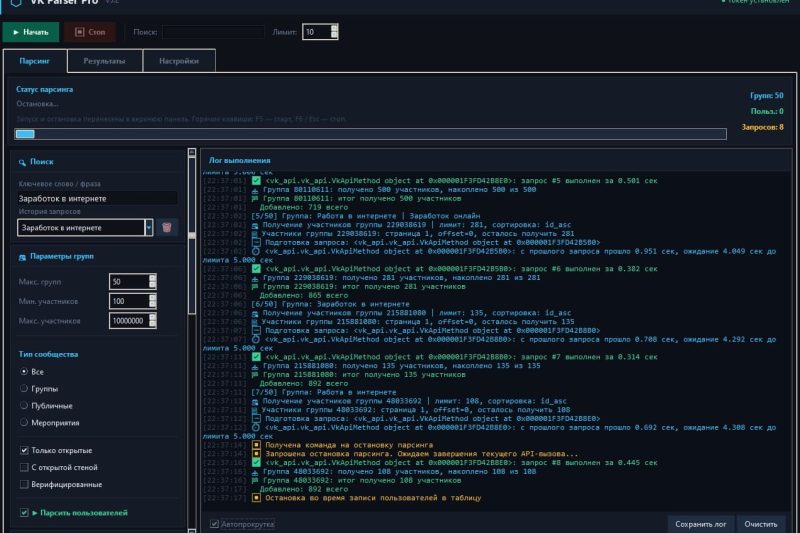Open the Настройки tab
Screen dimensions: 800x533
click(179, 61)
